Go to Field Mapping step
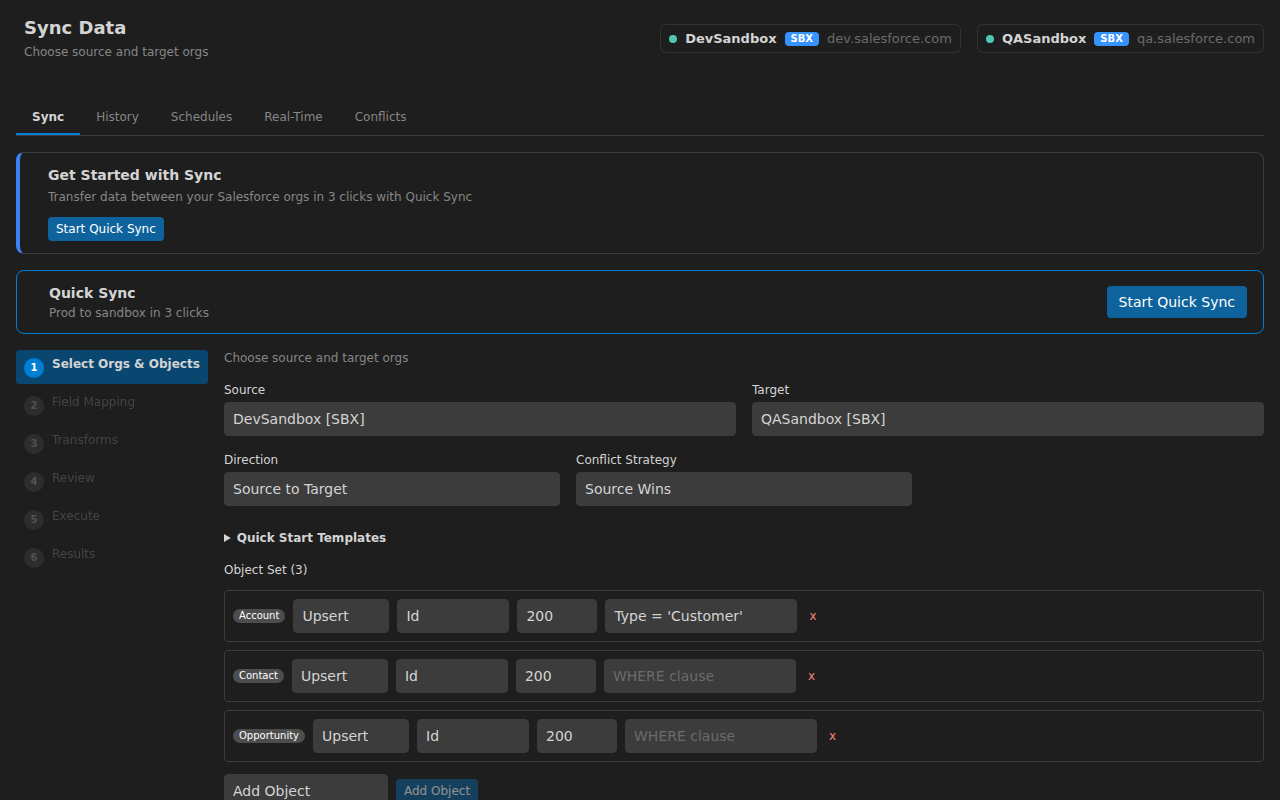The width and height of the screenshot is (1280, 800). tap(112, 405)
